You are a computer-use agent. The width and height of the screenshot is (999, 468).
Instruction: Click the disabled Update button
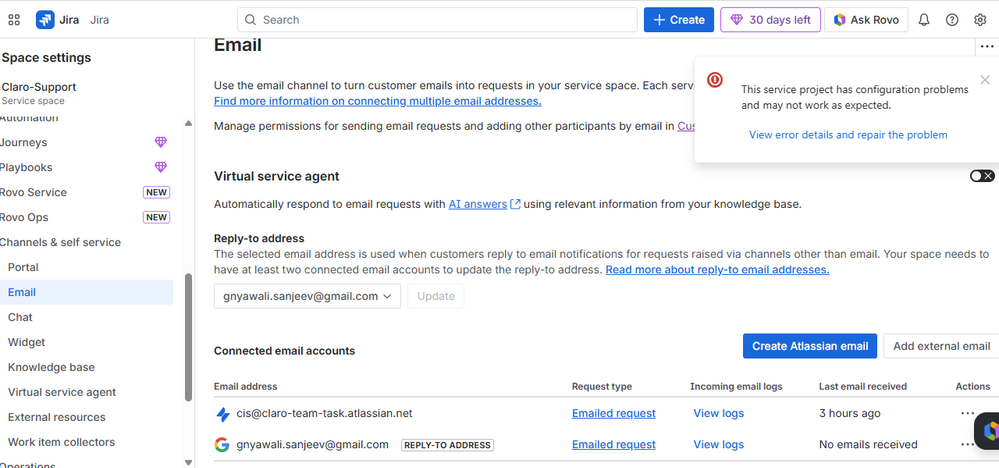coord(436,296)
